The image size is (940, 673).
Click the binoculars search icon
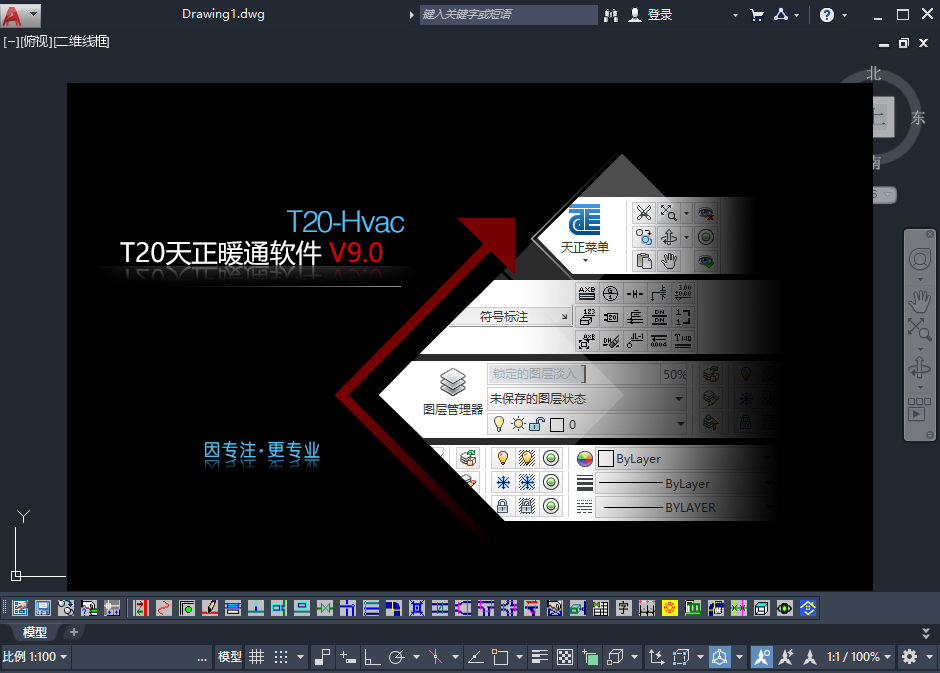pos(611,15)
